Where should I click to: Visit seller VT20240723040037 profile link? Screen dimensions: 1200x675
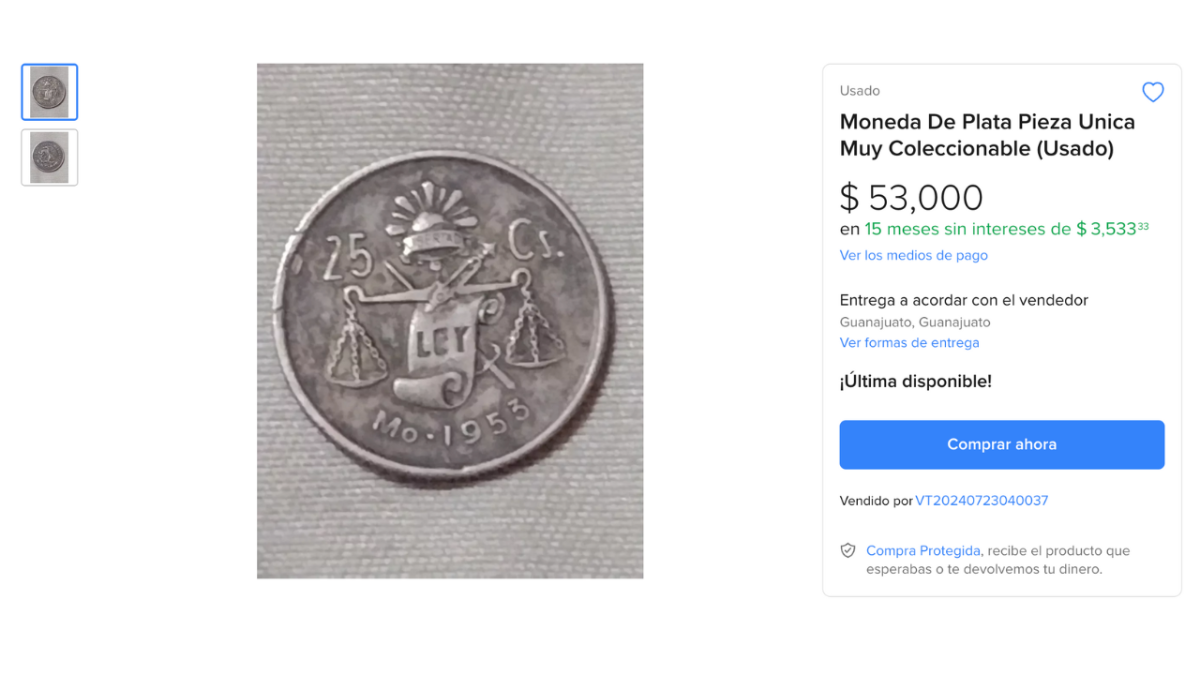981,500
